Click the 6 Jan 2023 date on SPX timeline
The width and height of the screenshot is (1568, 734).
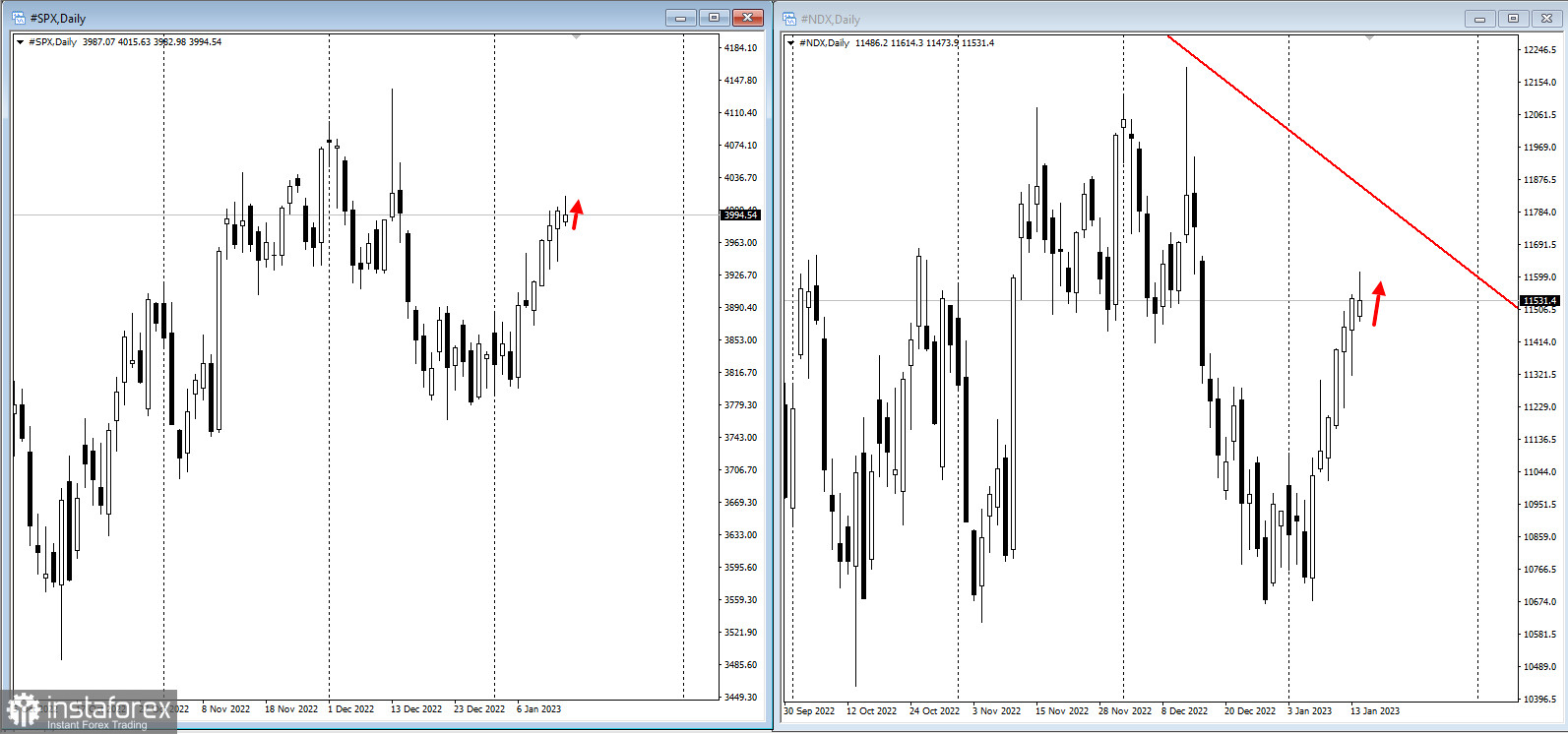pyautogui.click(x=539, y=709)
